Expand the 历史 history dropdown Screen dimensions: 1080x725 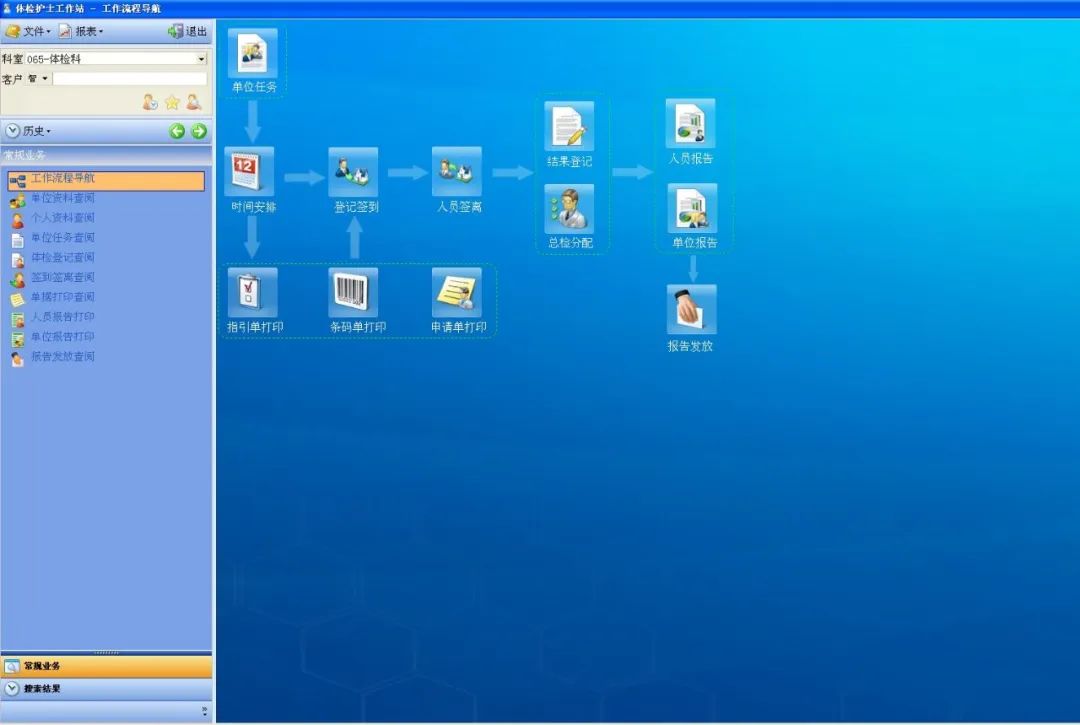tap(30, 131)
